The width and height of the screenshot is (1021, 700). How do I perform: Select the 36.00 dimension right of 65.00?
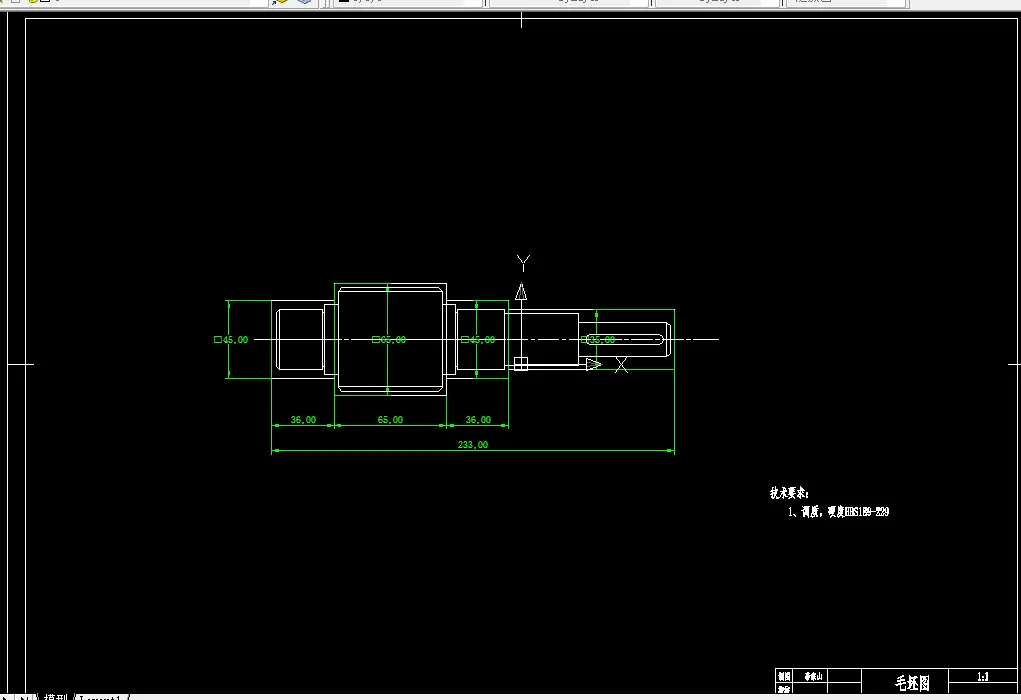click(478, 420)
